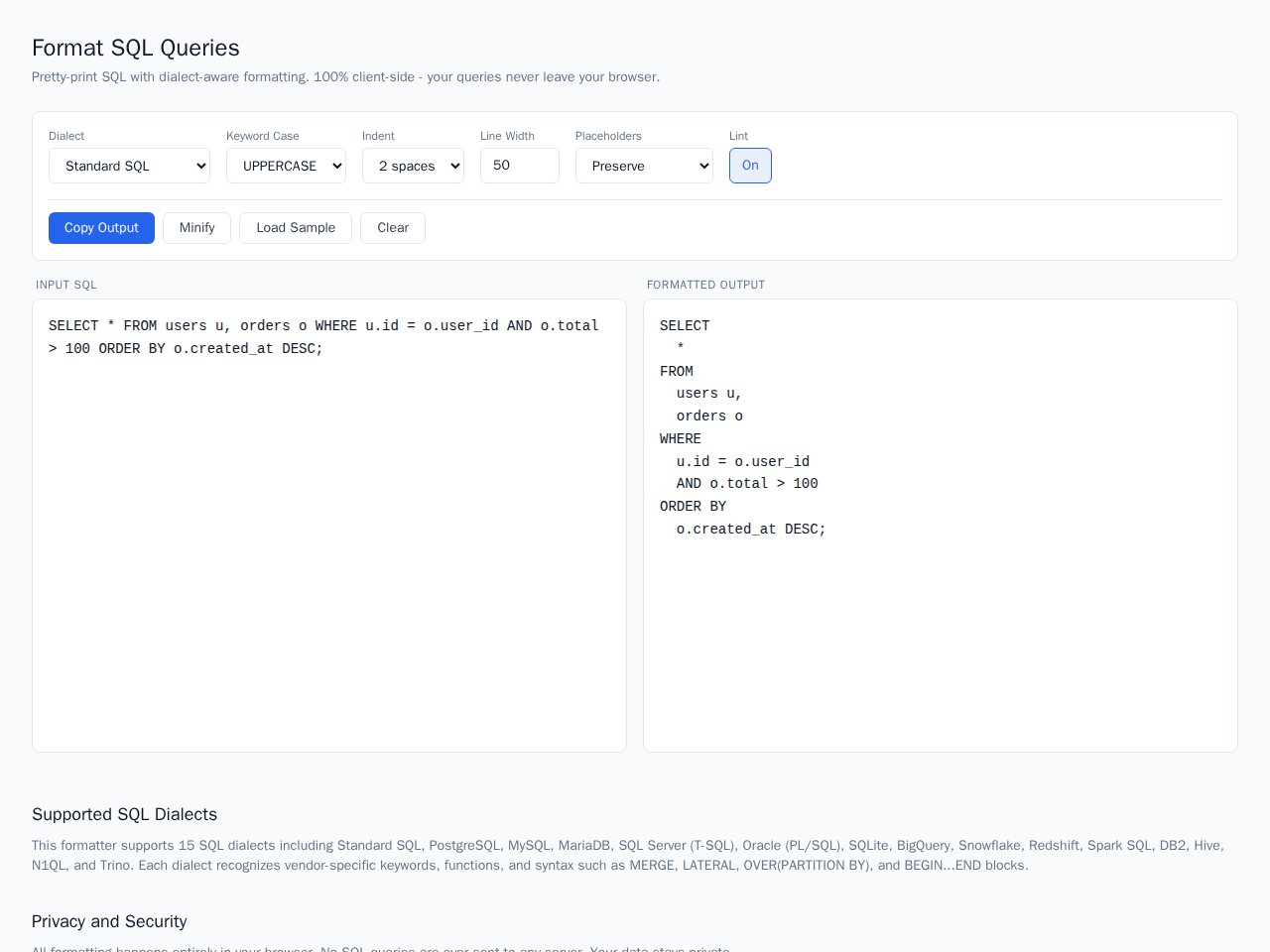Viewport: 1270px width, 952px height.
Task: Click the 'Dialect' field label
Action: 66,136
